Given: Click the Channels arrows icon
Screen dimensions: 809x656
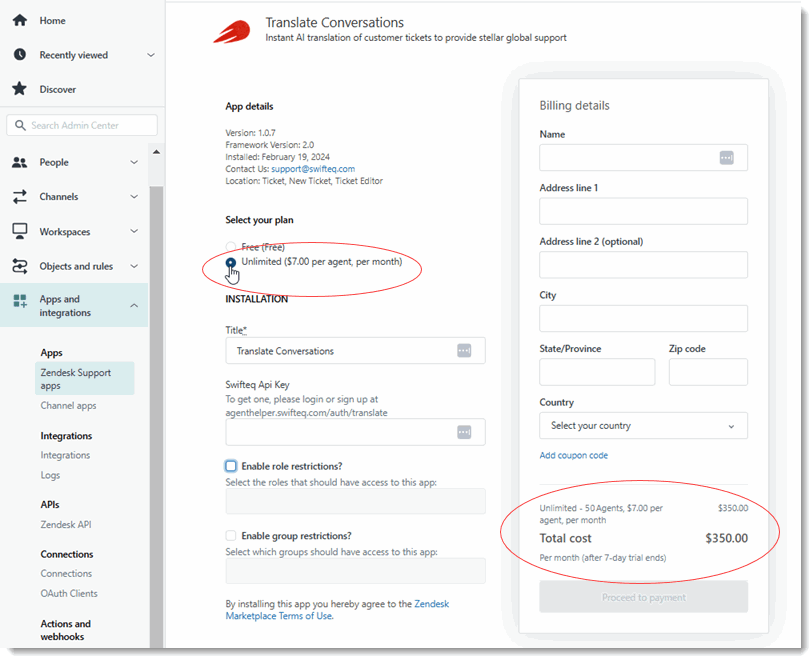Looking at the screenshot, I should [x=20, y=197].
